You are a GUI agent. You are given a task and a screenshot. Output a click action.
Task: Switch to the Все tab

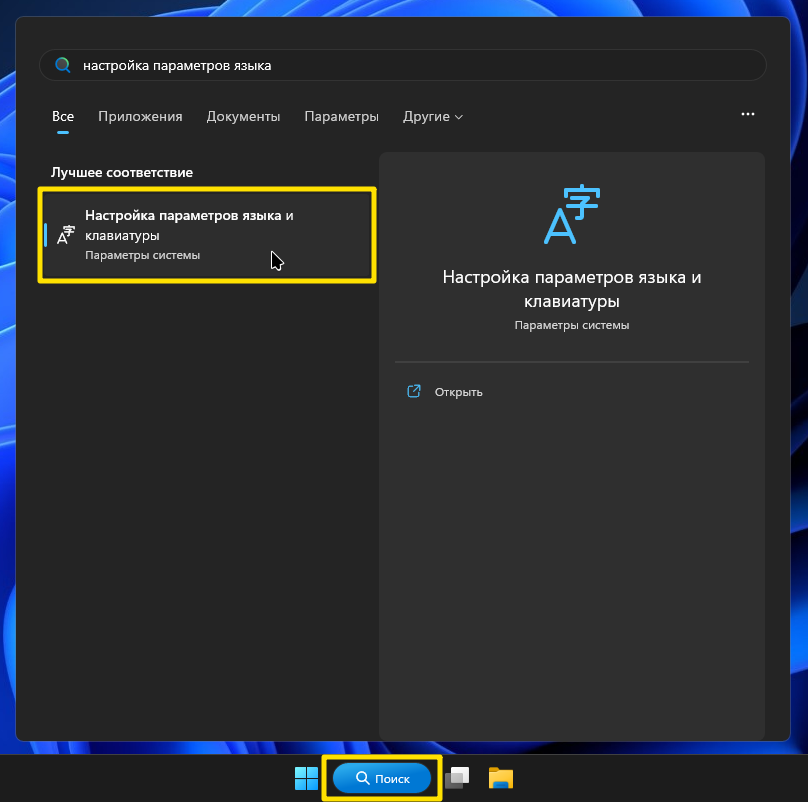[x=63, y=116]
